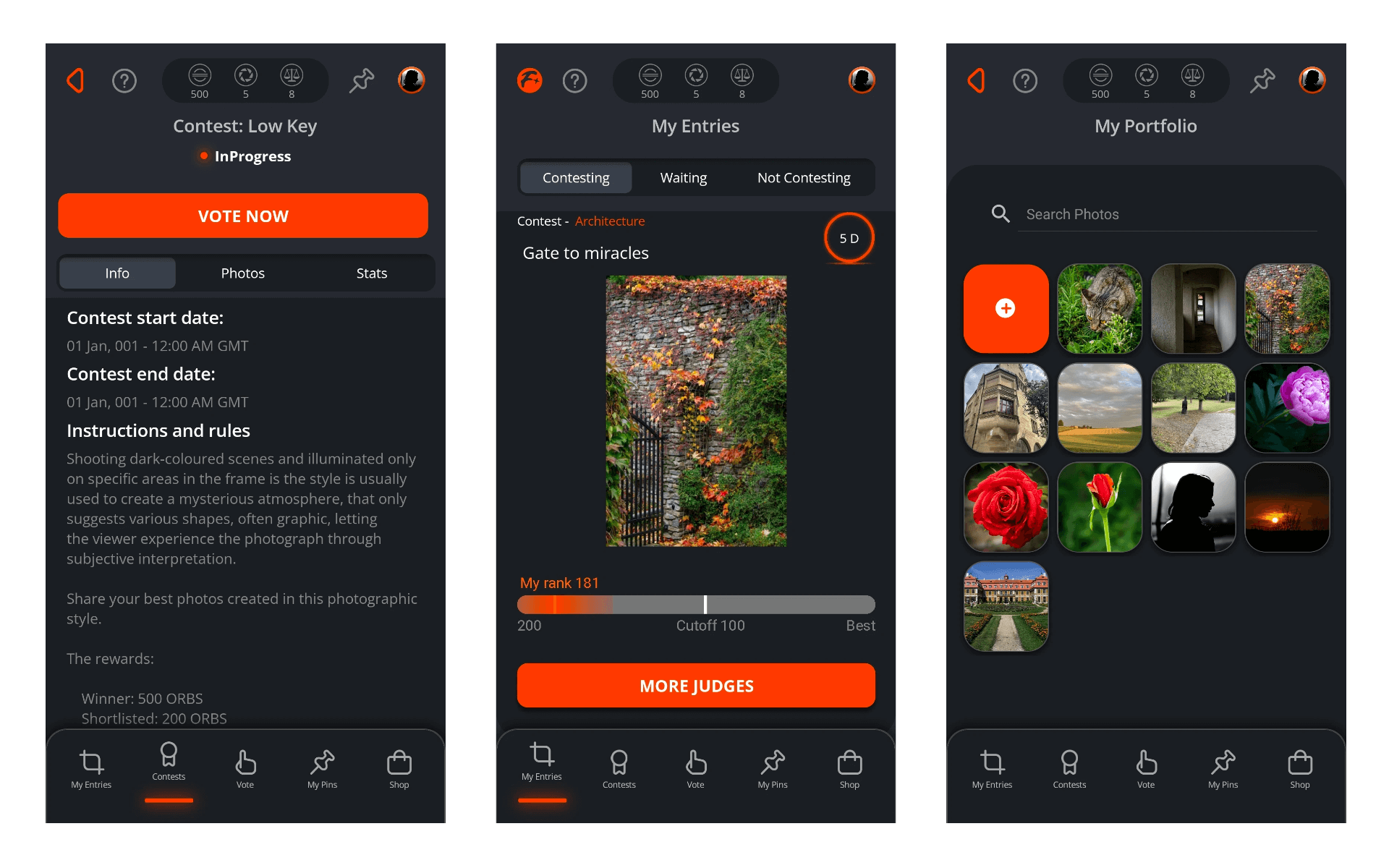Select the Contesting toggle tab

575,178
